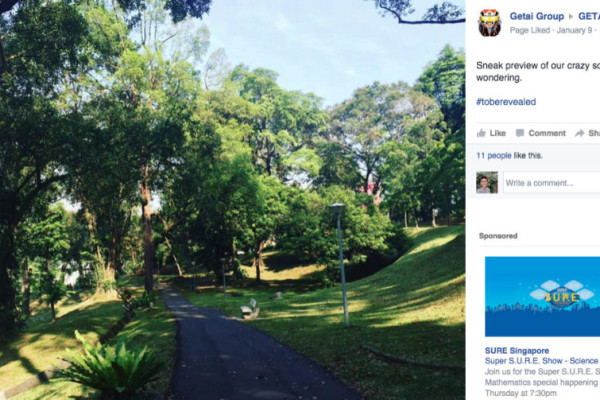The image size is (600, 400).
Task: Click the Comment button text
Action: click(x=547, y=133)
